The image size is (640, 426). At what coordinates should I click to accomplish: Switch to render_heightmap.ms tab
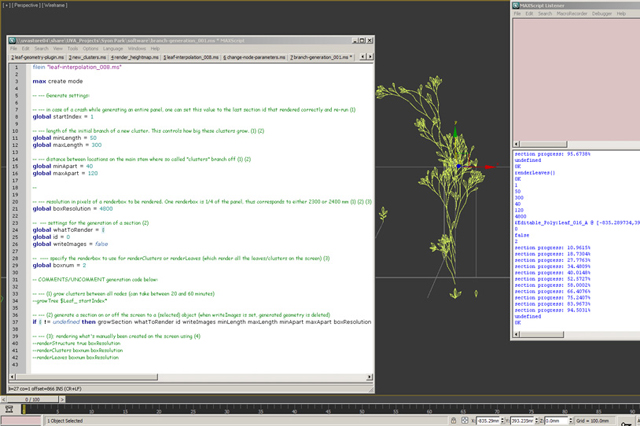pos(135,57)
